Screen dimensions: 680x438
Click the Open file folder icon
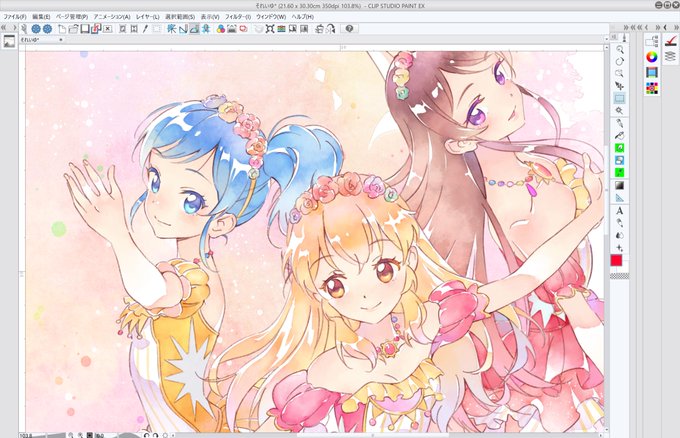73,29
